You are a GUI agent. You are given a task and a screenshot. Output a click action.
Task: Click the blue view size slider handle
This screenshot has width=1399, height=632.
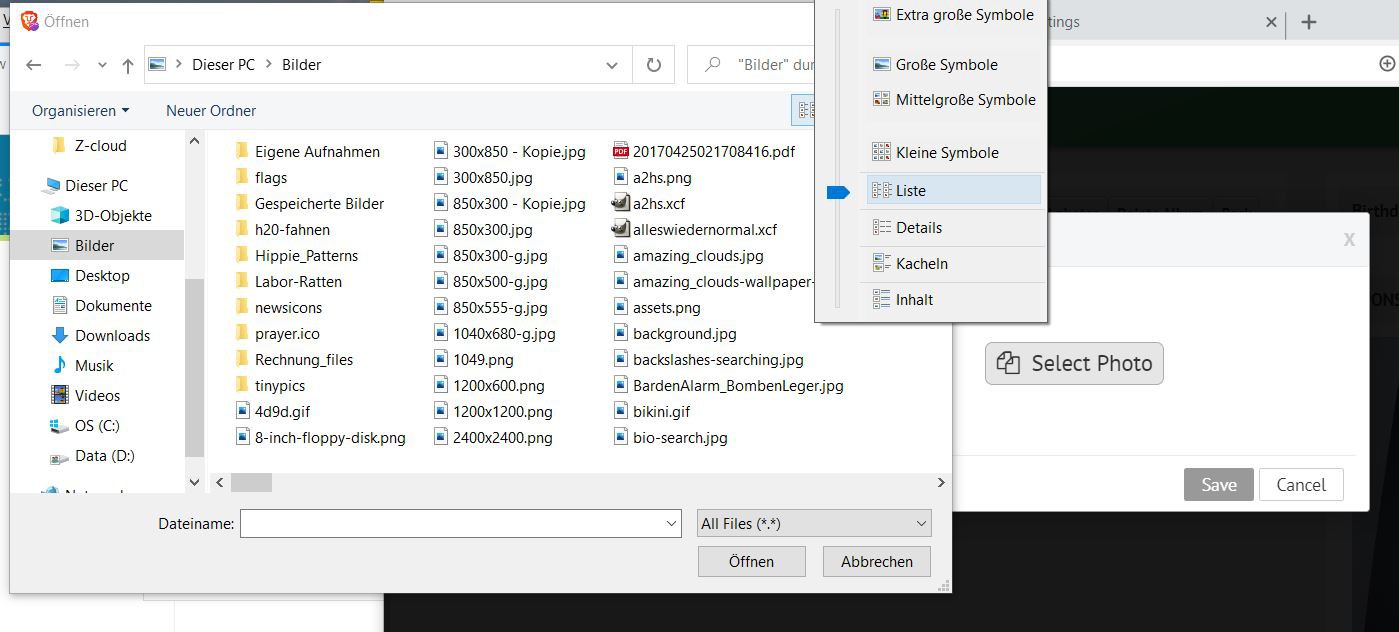[838, 192]
